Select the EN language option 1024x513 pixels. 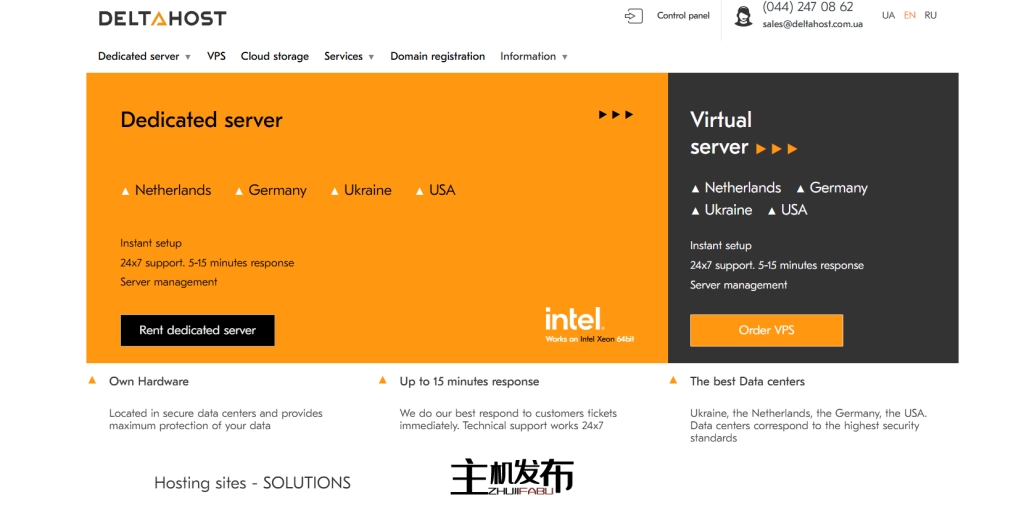coord(910,16)
